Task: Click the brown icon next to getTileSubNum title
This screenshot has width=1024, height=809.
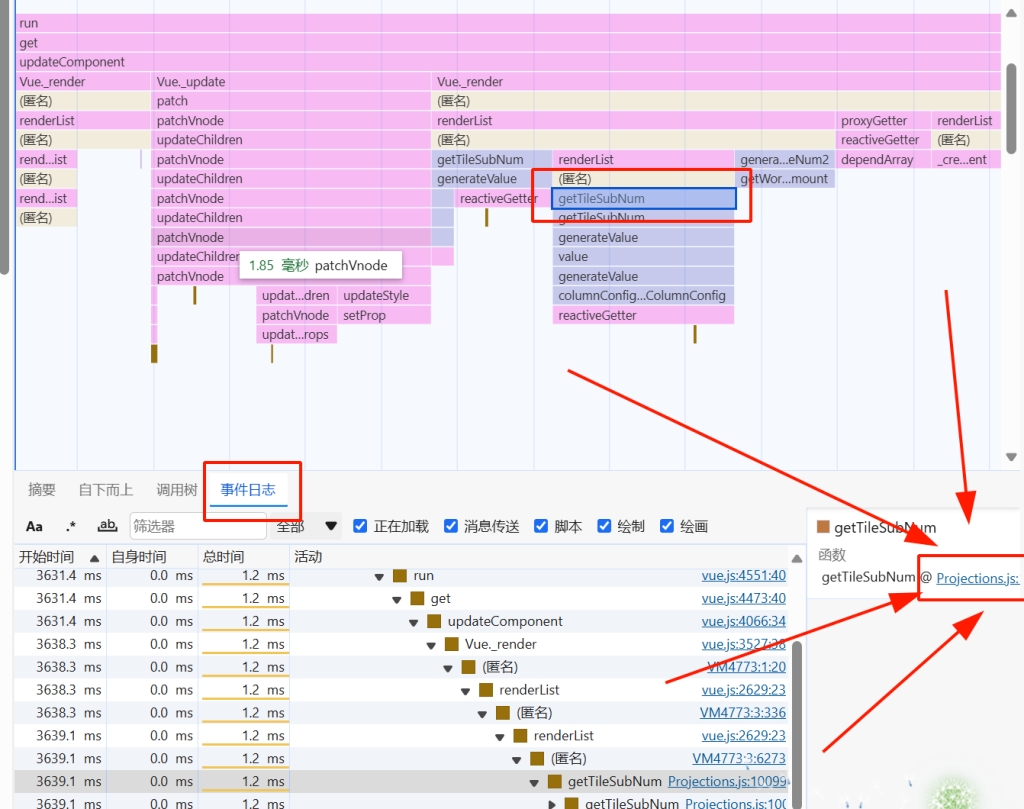Action: tap(824, 528)
